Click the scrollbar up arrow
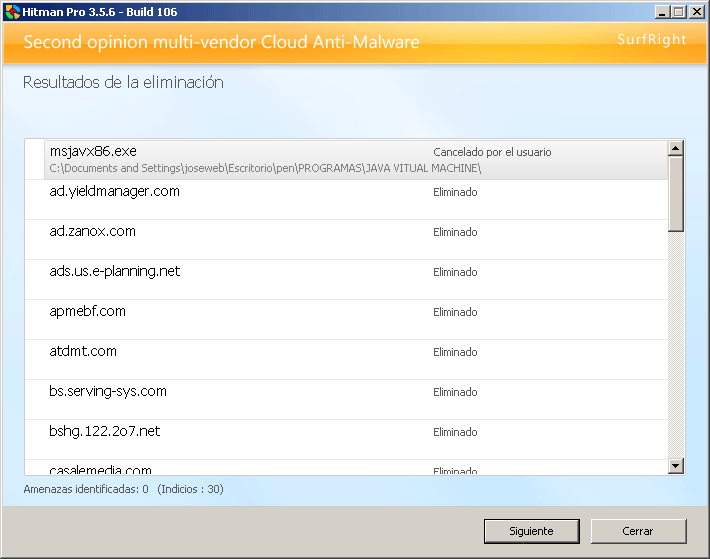 point(676,148)
